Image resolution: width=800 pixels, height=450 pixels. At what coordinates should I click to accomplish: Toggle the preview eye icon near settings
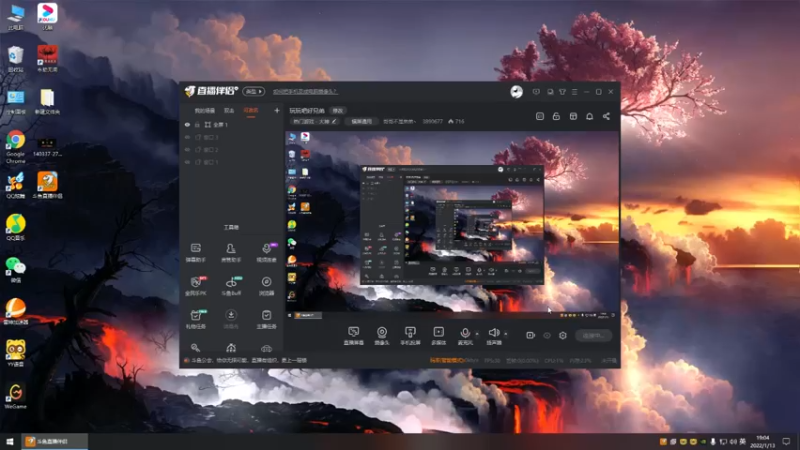pos(546,335)
